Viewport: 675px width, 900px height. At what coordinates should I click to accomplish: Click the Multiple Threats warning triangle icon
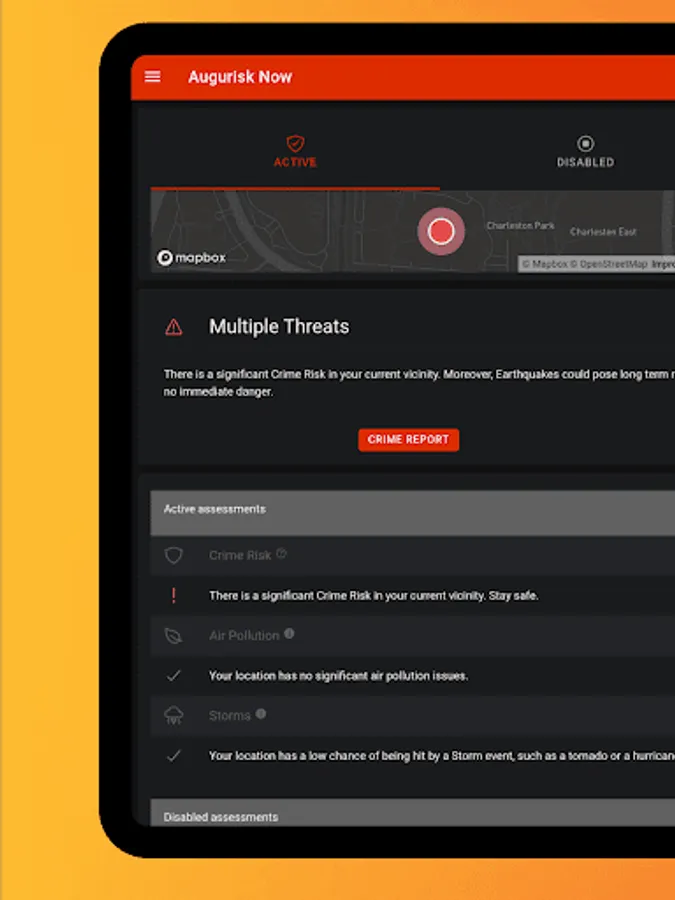pos(173,327)
